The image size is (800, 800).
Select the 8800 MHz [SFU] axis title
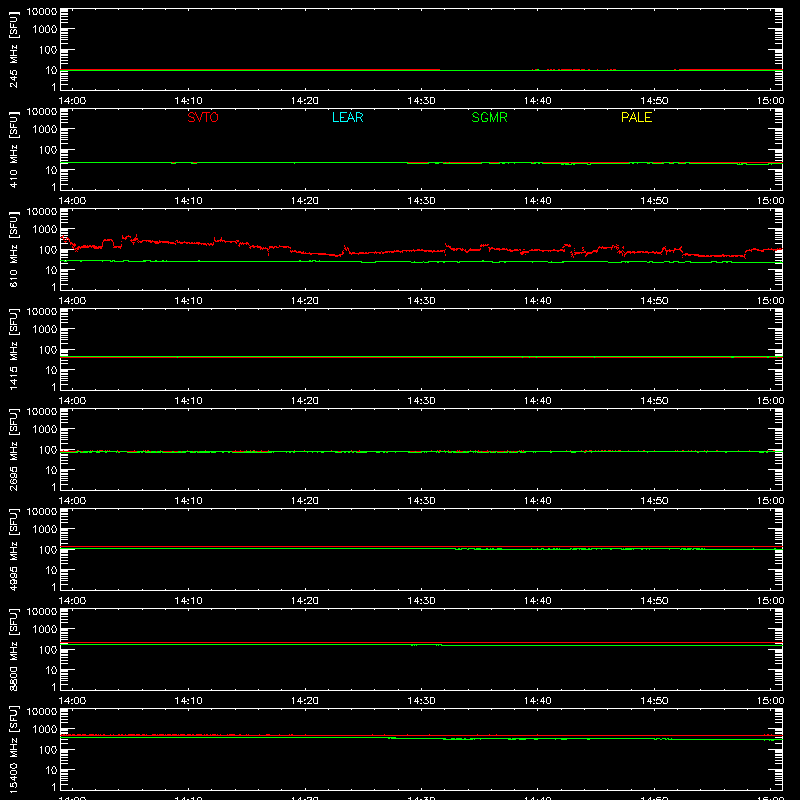(14, 649)
